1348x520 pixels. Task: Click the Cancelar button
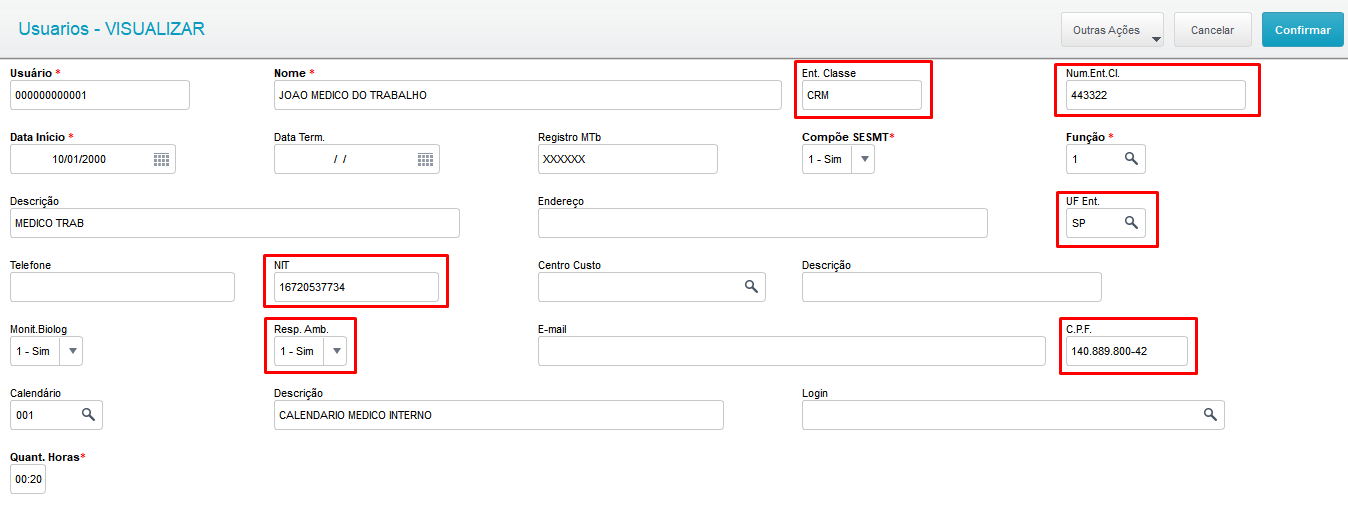(x=1212, y=30)
